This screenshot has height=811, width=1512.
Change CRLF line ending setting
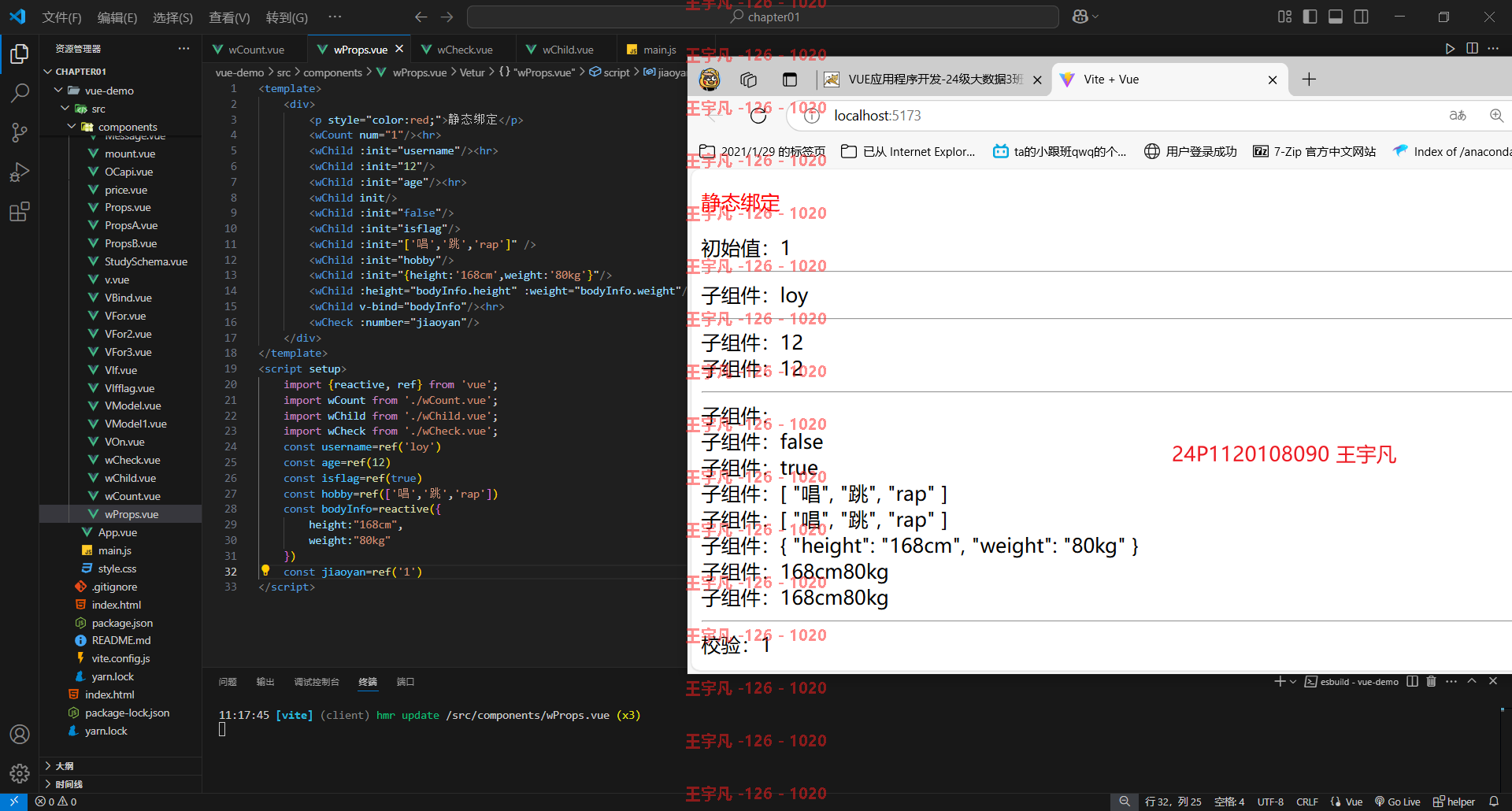[1307, 802]
